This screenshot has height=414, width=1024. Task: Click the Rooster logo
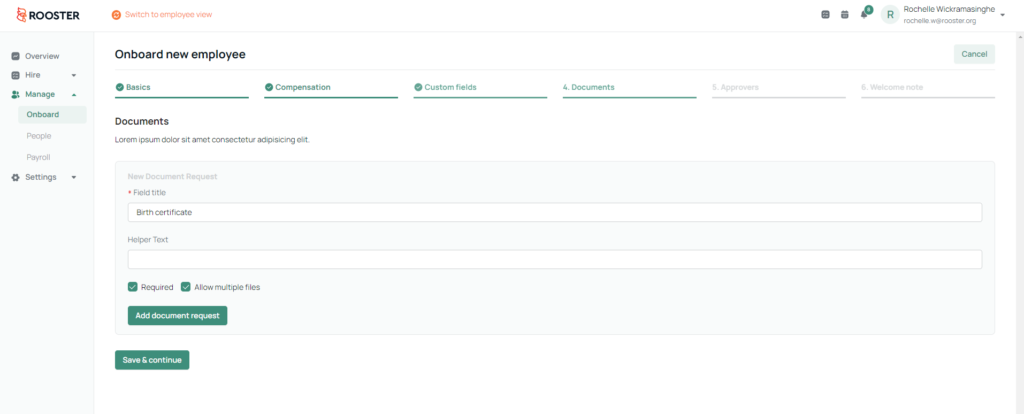pos(48,14)
